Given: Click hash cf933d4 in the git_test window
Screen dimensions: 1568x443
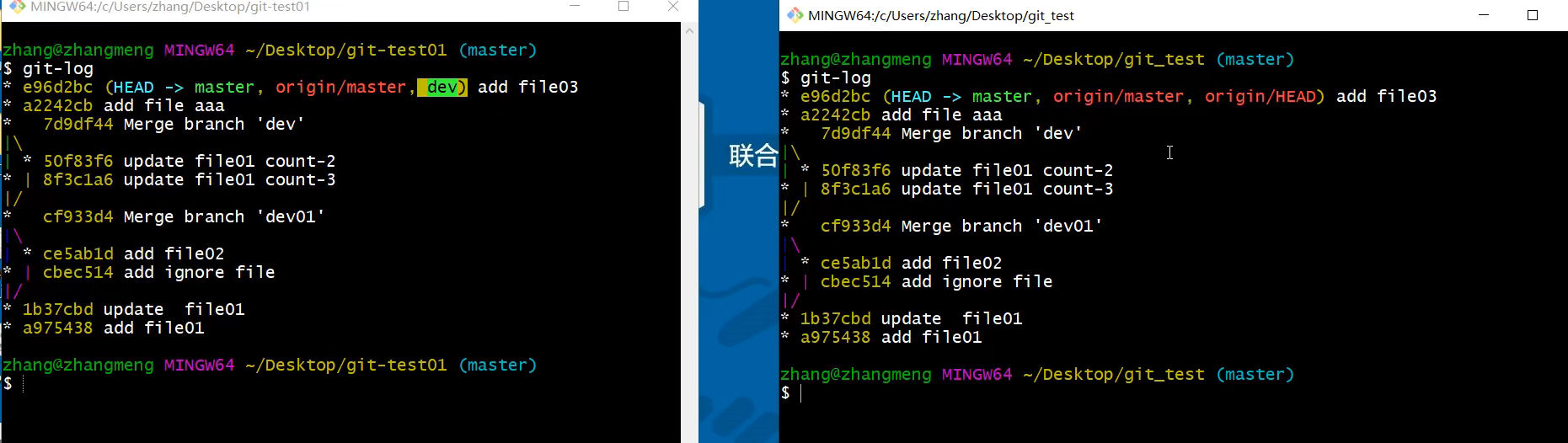Looking at the screenshot, I should [x=856, y=226].
